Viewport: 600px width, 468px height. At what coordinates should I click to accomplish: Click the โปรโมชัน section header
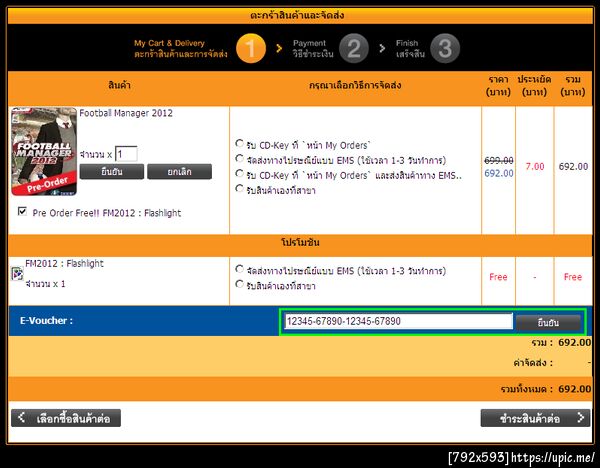300,243
